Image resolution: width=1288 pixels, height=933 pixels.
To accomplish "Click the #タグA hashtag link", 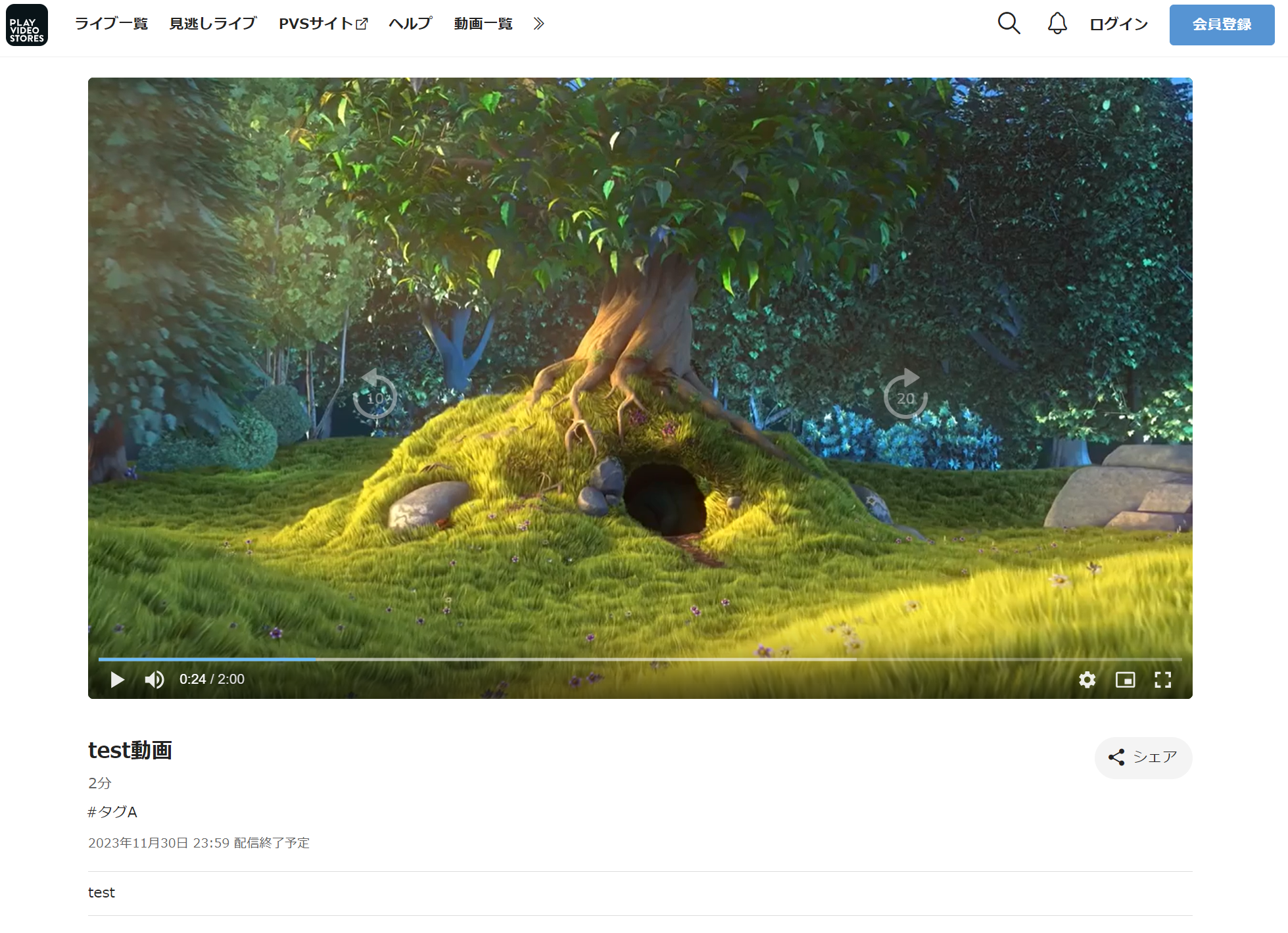I will [112, 812].
